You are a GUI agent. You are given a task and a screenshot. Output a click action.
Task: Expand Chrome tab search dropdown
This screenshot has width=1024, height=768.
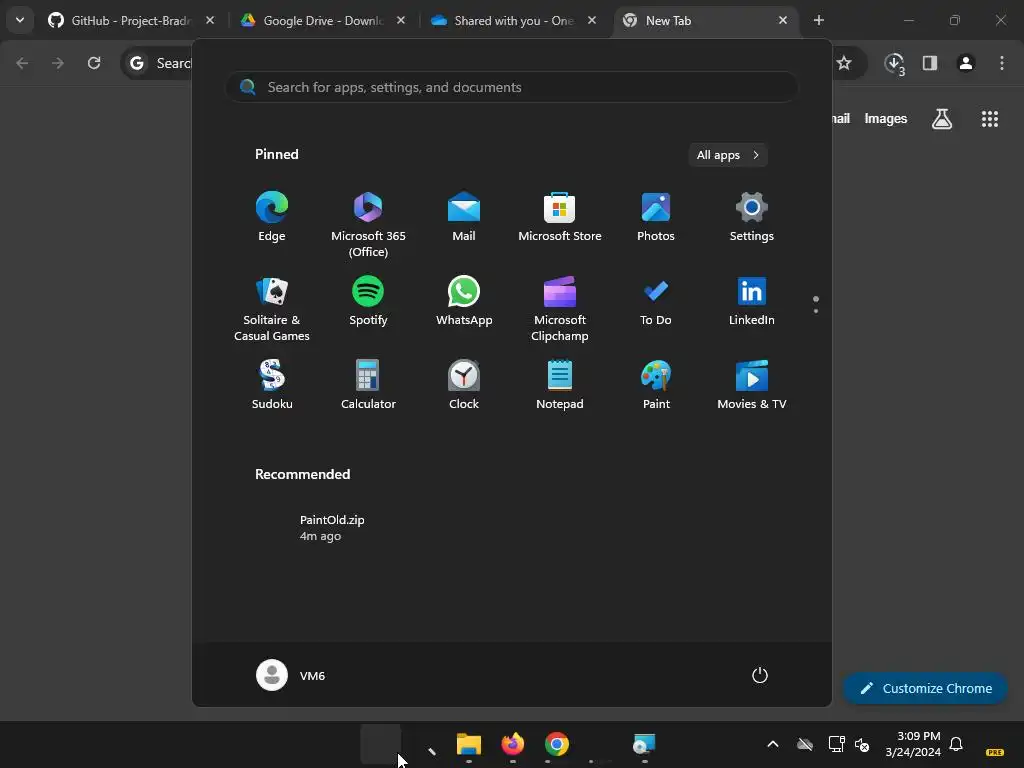point(20,20)
